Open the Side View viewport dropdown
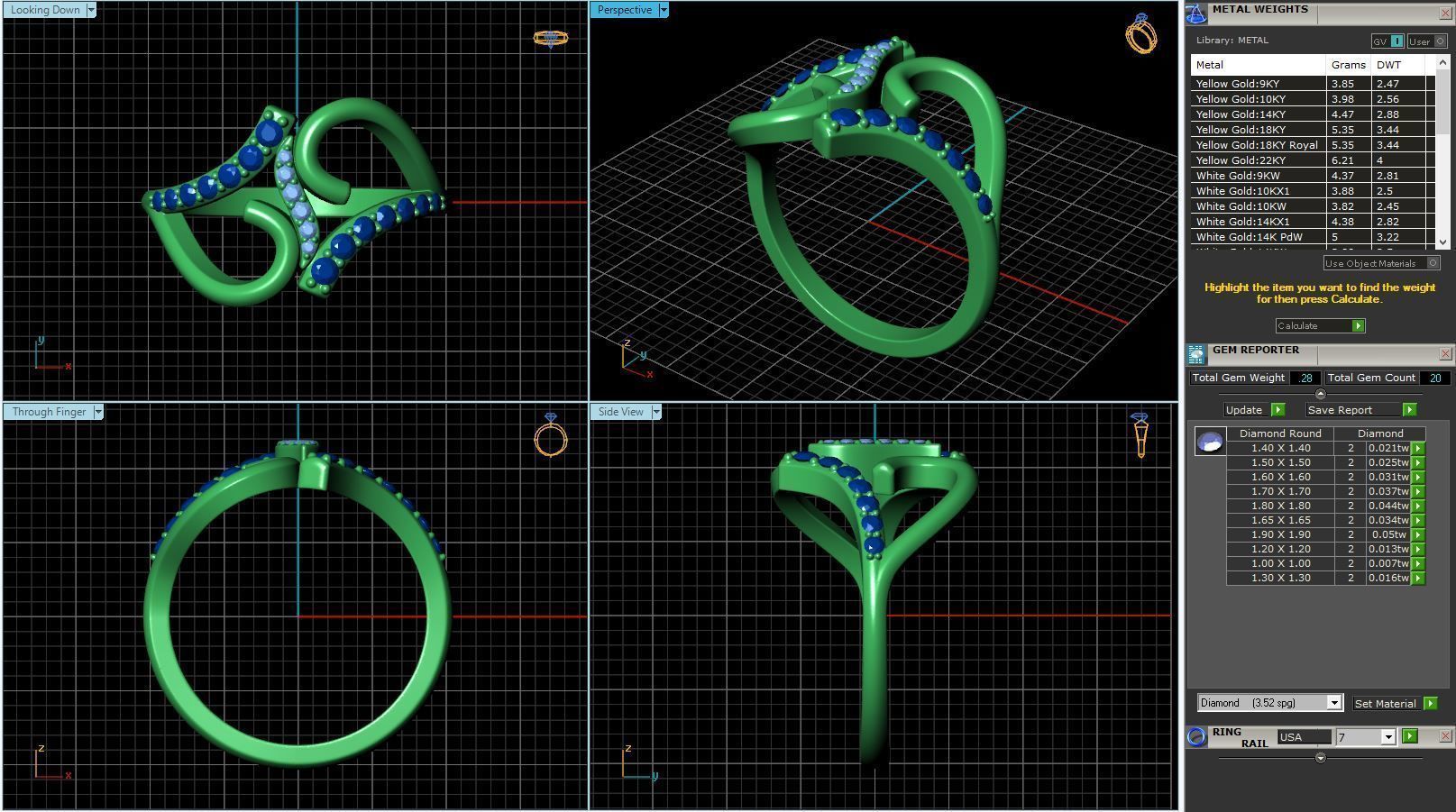Screen dimensions: 1456x812 pyautogui.click(x=656, y=412)
